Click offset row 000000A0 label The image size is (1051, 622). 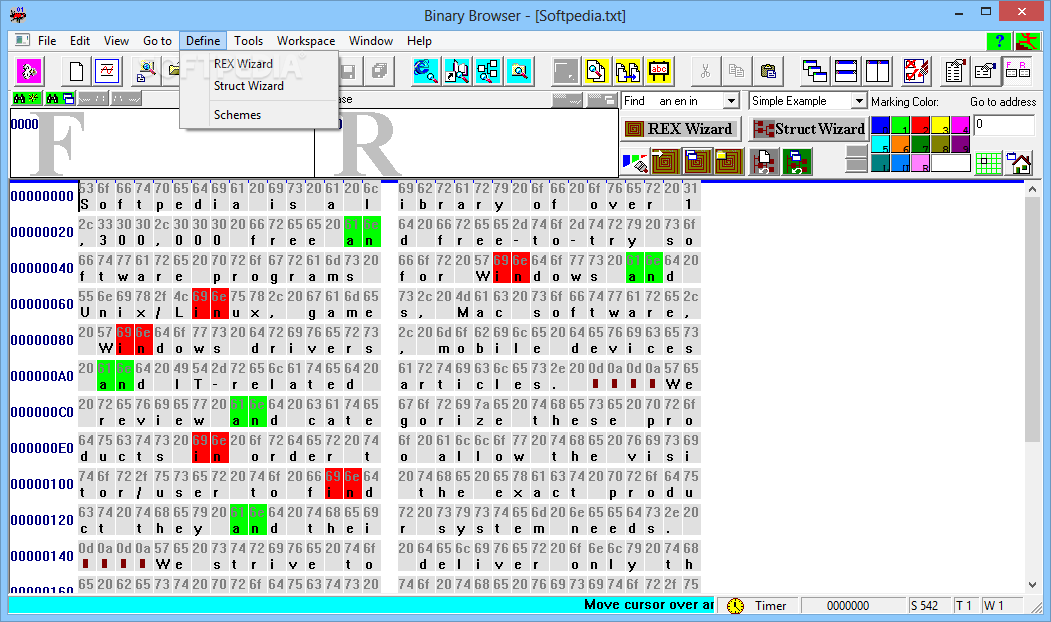42,376
